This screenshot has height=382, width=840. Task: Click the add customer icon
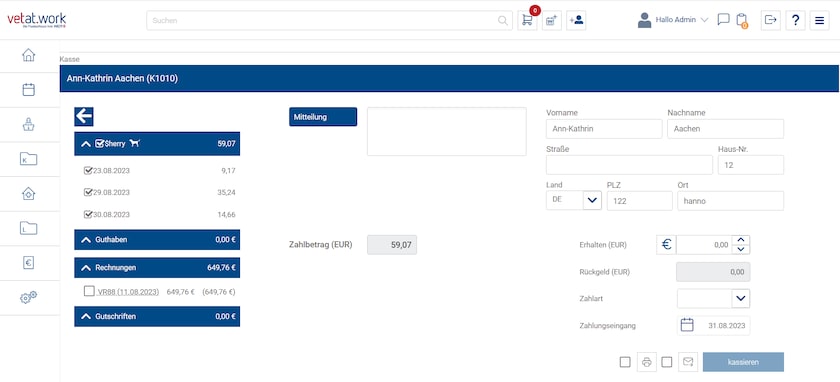(x=576, y=20)
